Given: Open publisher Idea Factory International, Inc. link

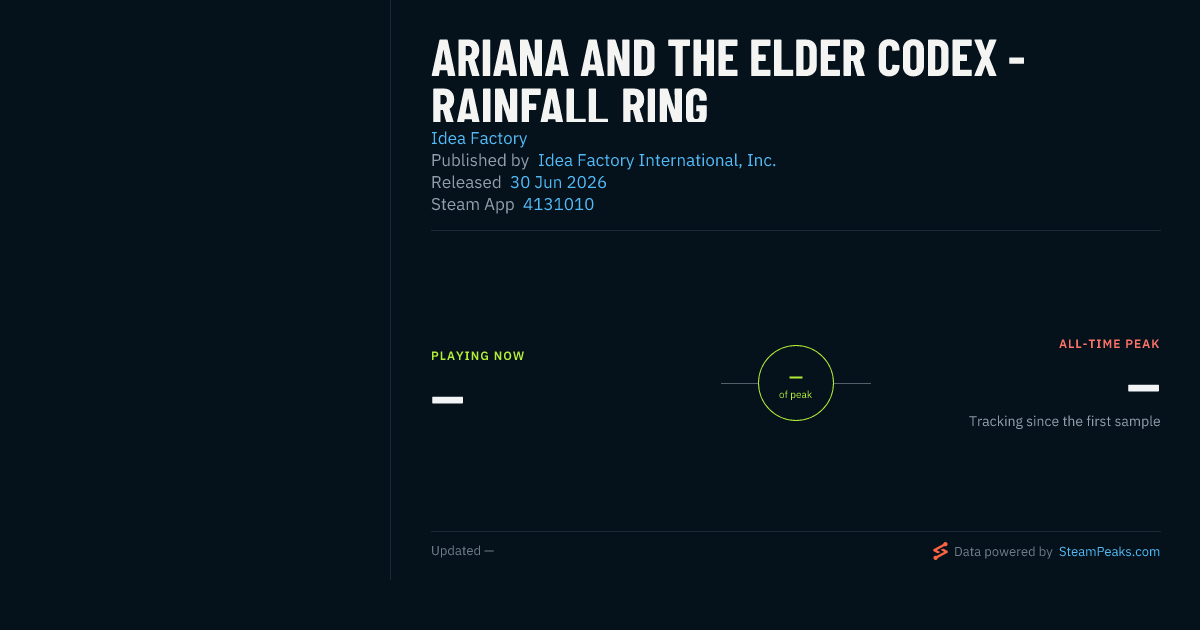Looking at the screenshot, I should coord(657,160).
